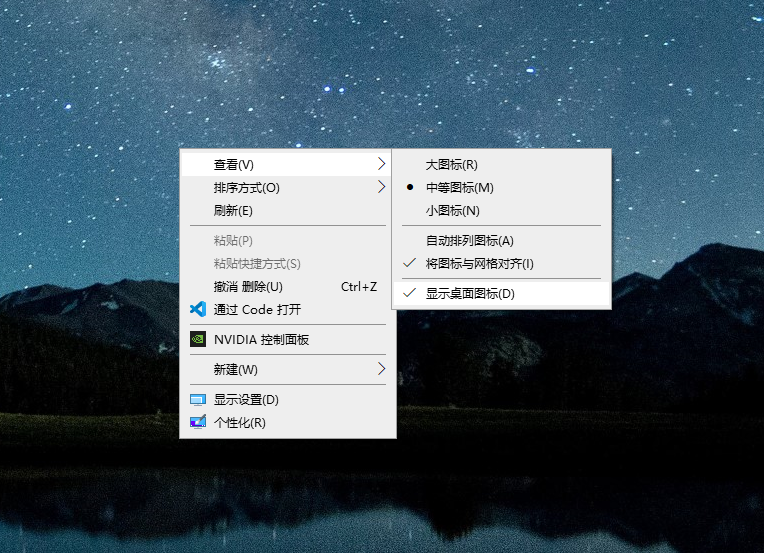The image size is (764, 553).
Task: Choose 撤消 删除(U) menu entry
Action: click(x=287, y=286)
